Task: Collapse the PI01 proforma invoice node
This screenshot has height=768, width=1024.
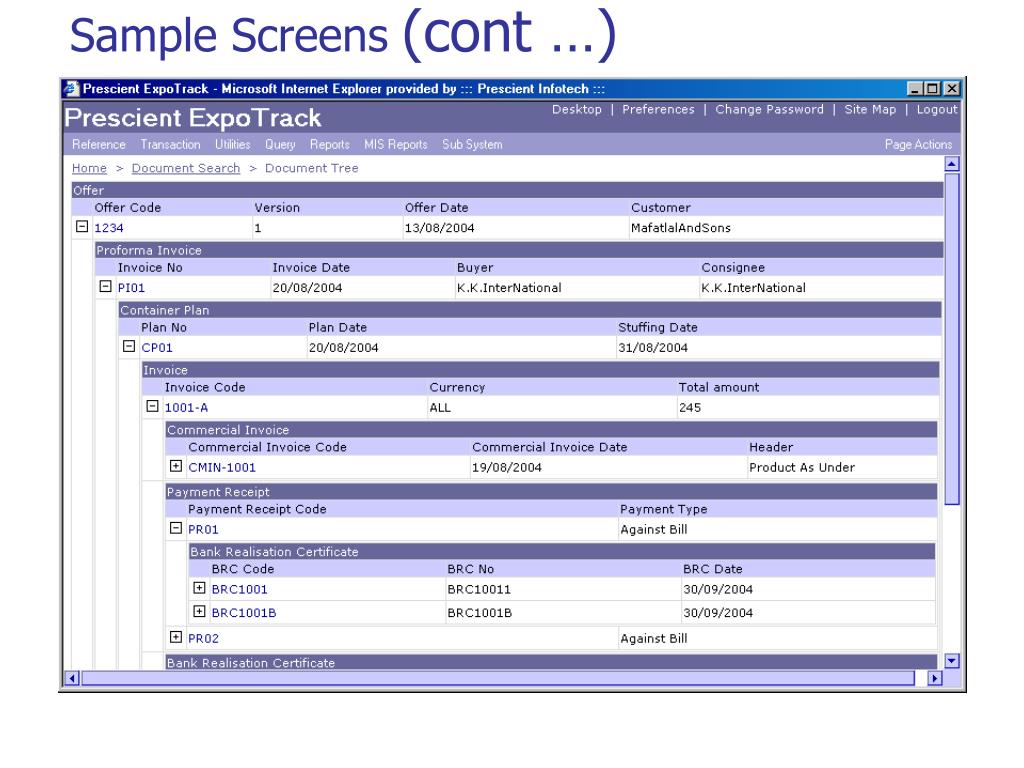Action: [x=105, y=287]
